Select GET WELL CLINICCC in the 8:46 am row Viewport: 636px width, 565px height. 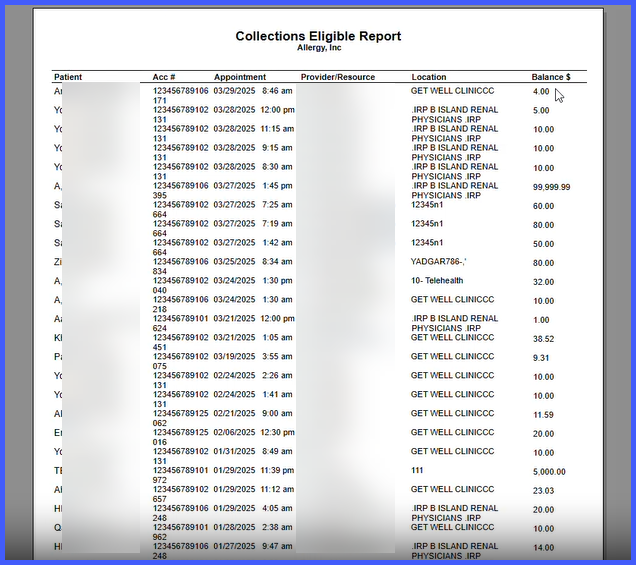coord(452,91)
